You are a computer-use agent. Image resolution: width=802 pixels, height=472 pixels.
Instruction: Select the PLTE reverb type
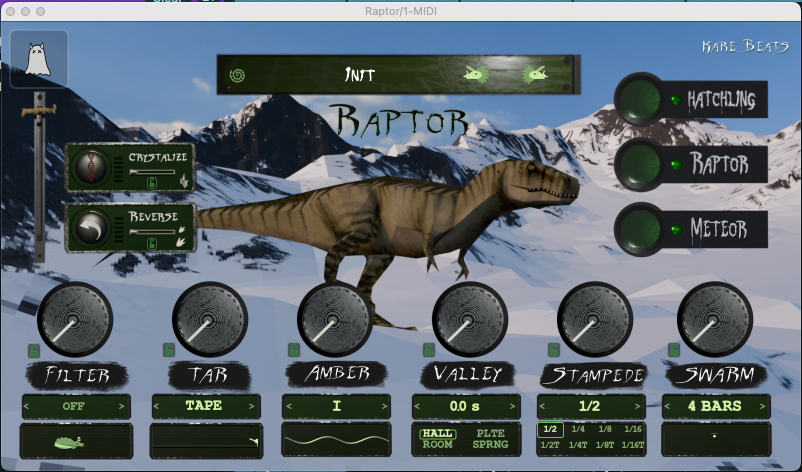pos(491,433)
